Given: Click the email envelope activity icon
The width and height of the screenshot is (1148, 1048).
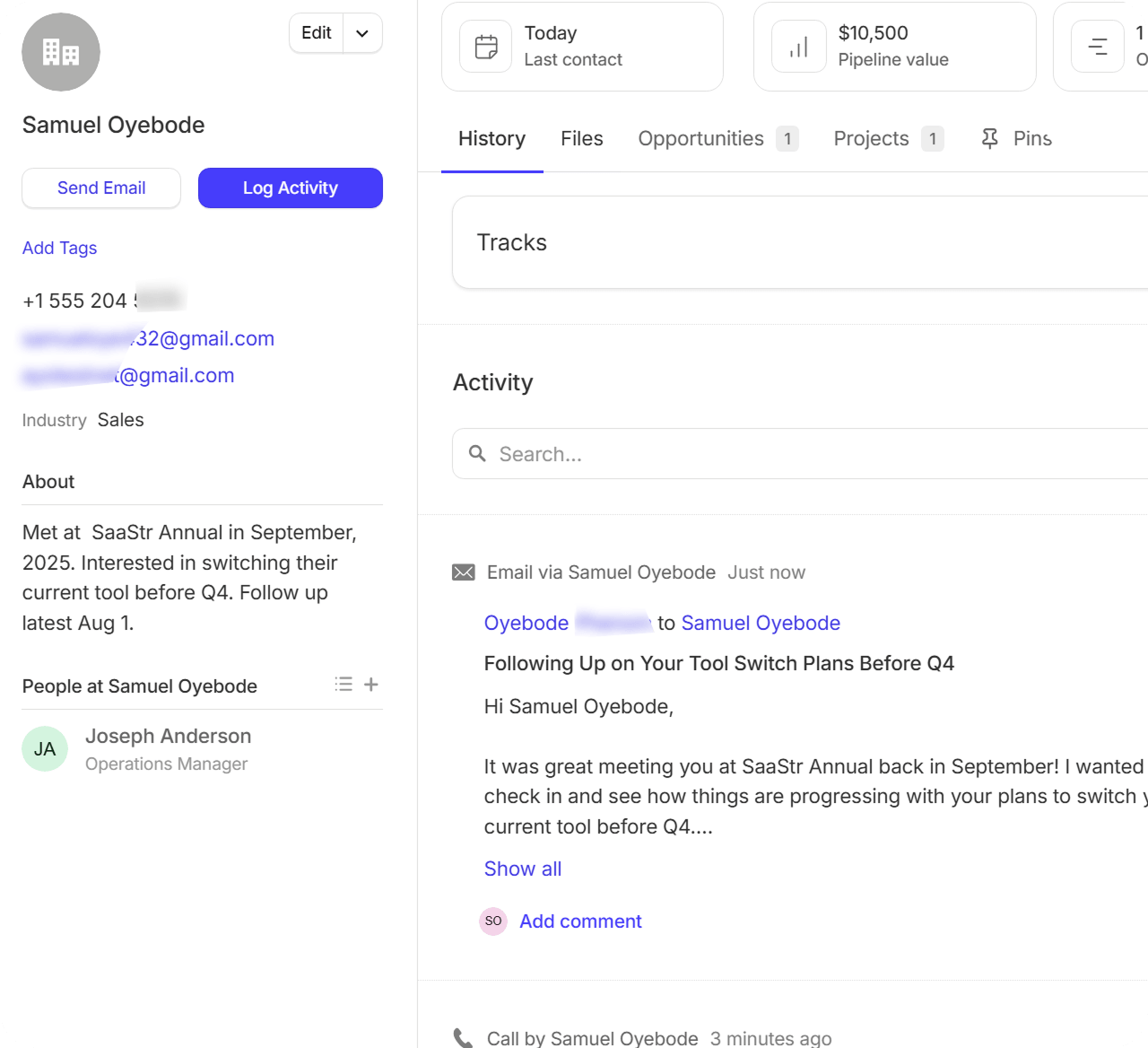Looking at the screenshot, I should point(464,572).
